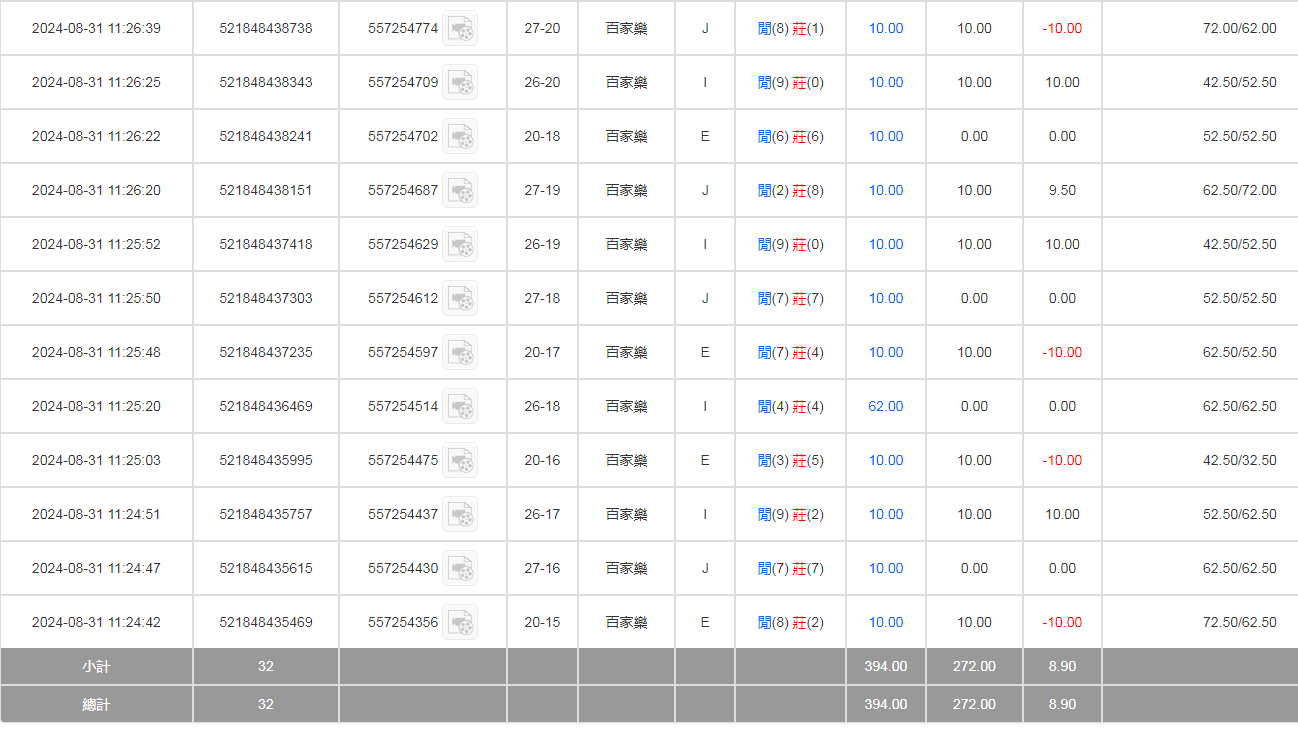View replay video for round 557254356
1298x741 pixels.
point(460,623)
